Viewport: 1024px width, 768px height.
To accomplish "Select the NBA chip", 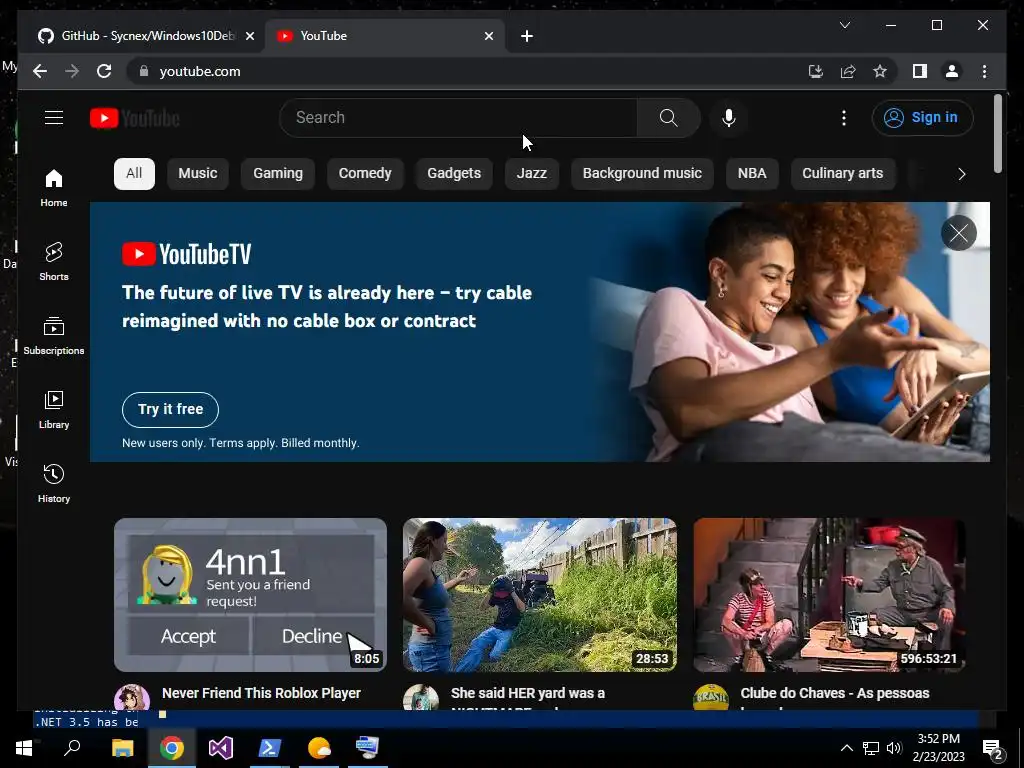I will (x=752, y=174).
